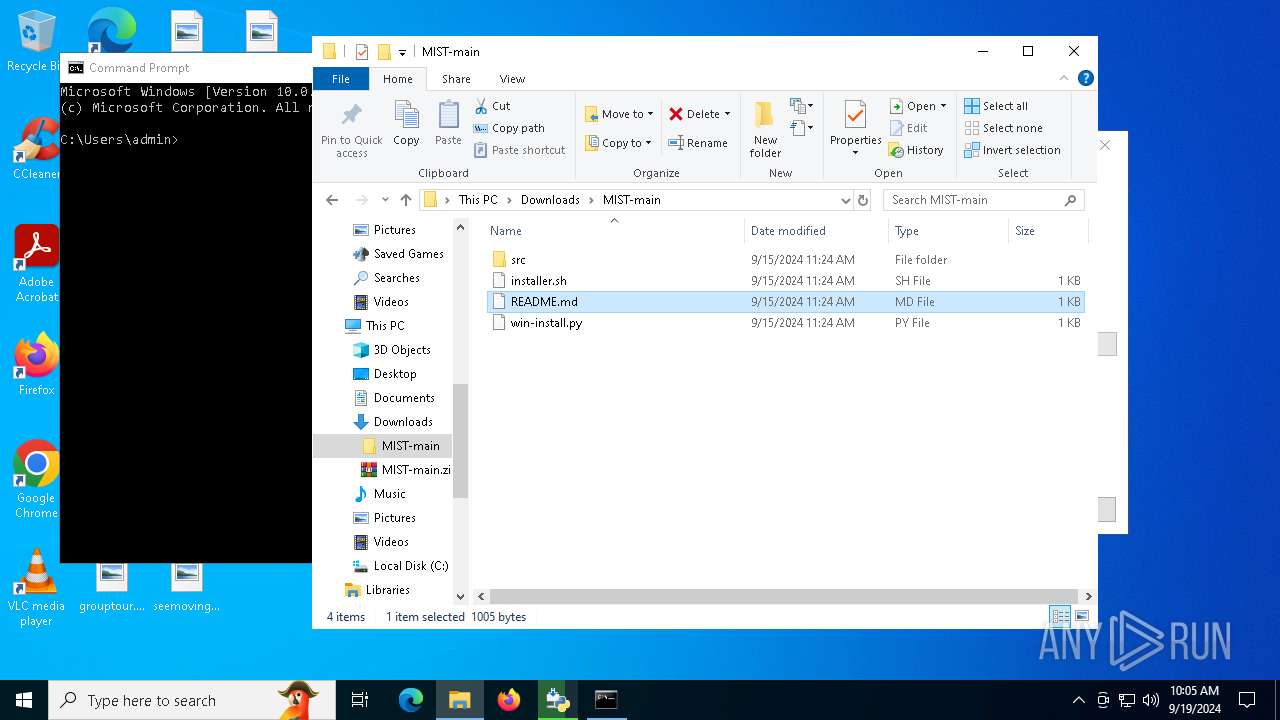Expand address bar history dropdown
1280x720 pixels.
point(846,200)
